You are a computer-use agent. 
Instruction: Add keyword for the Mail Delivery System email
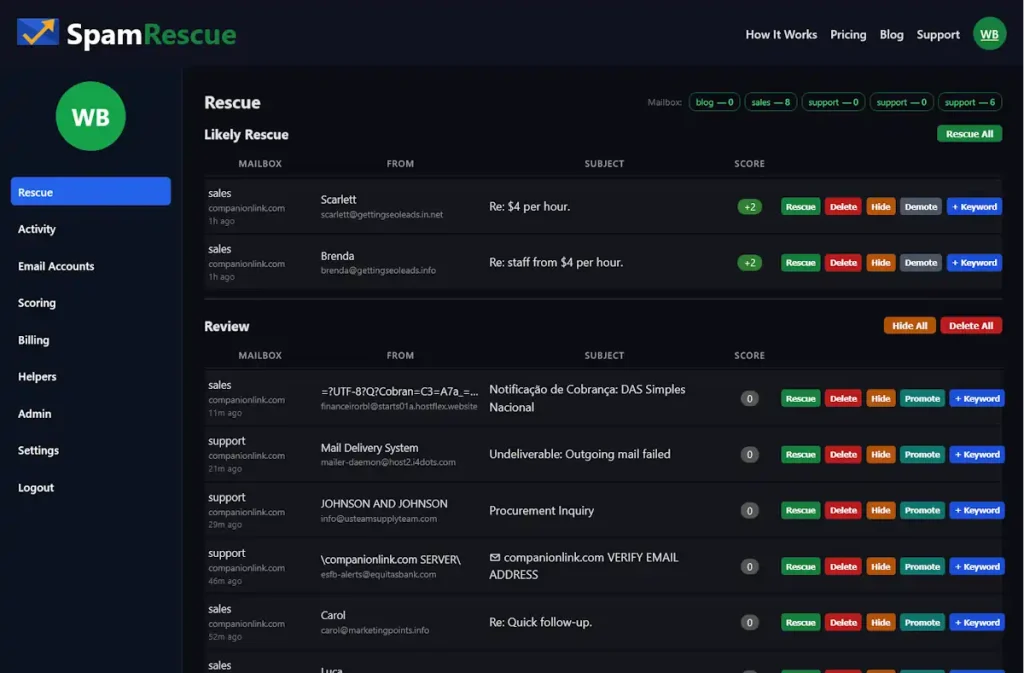(x=976, y=455)
